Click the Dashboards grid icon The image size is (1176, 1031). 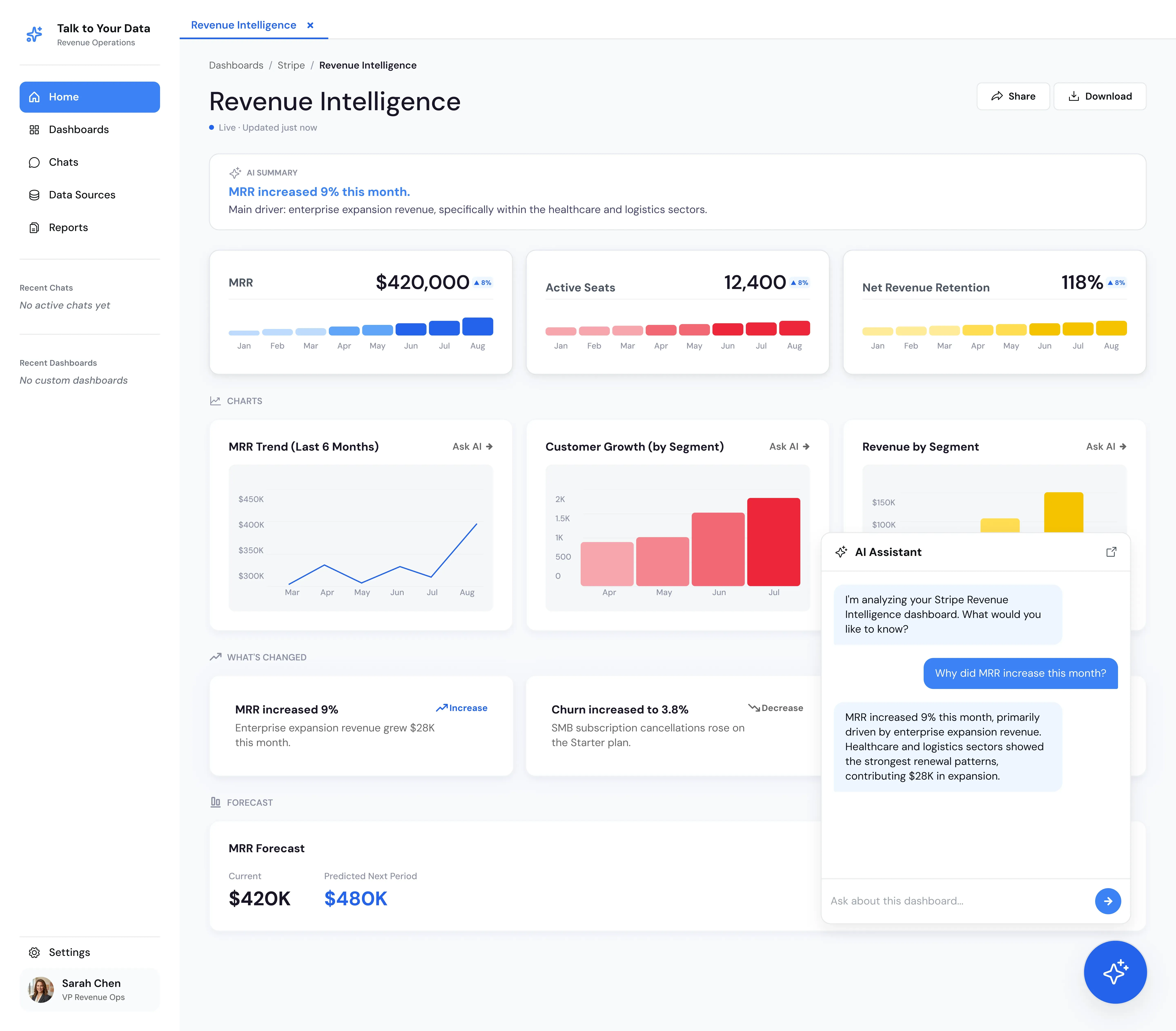(35, 130)
